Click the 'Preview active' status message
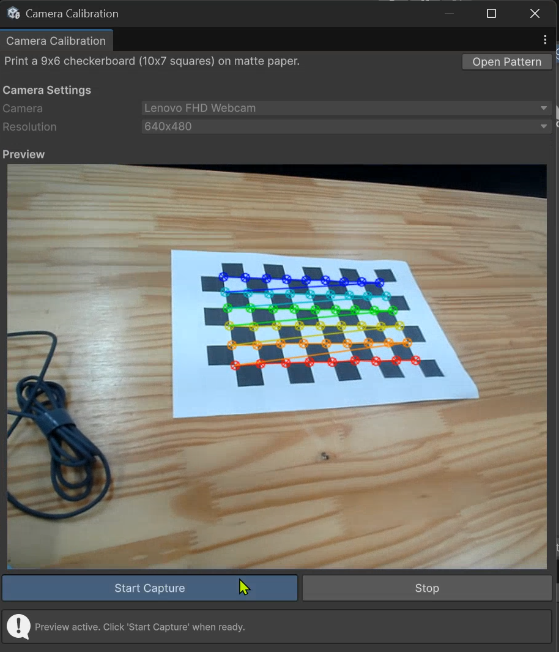The width and height of the screenshot is (559, 652). (140, 627)
